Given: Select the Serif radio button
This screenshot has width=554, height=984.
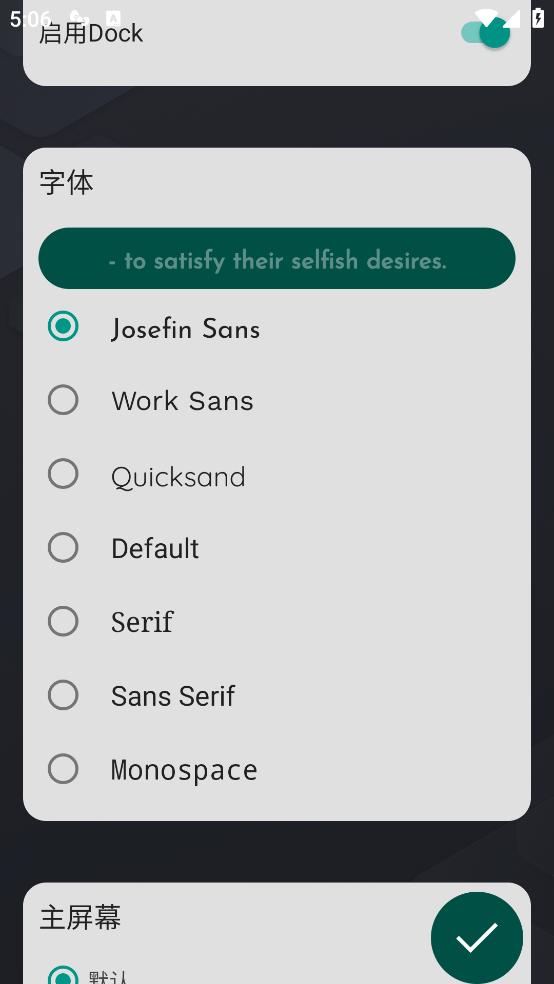Looking at the screenshot, I should [x=63, y=621].
